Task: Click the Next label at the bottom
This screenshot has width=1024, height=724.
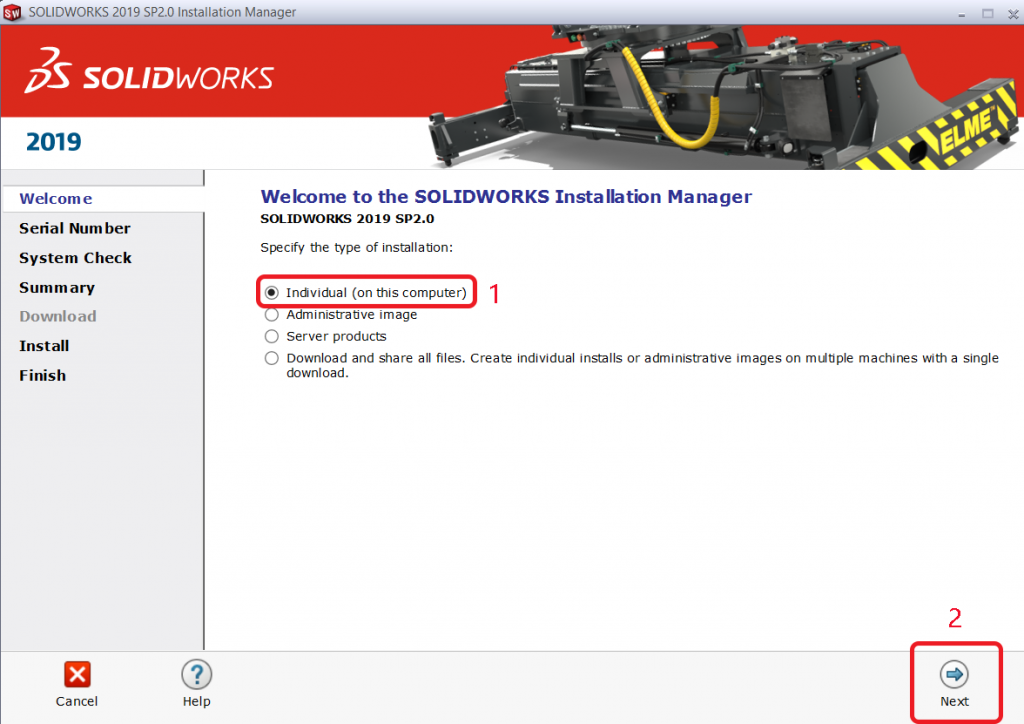Action: coord(954,701)
